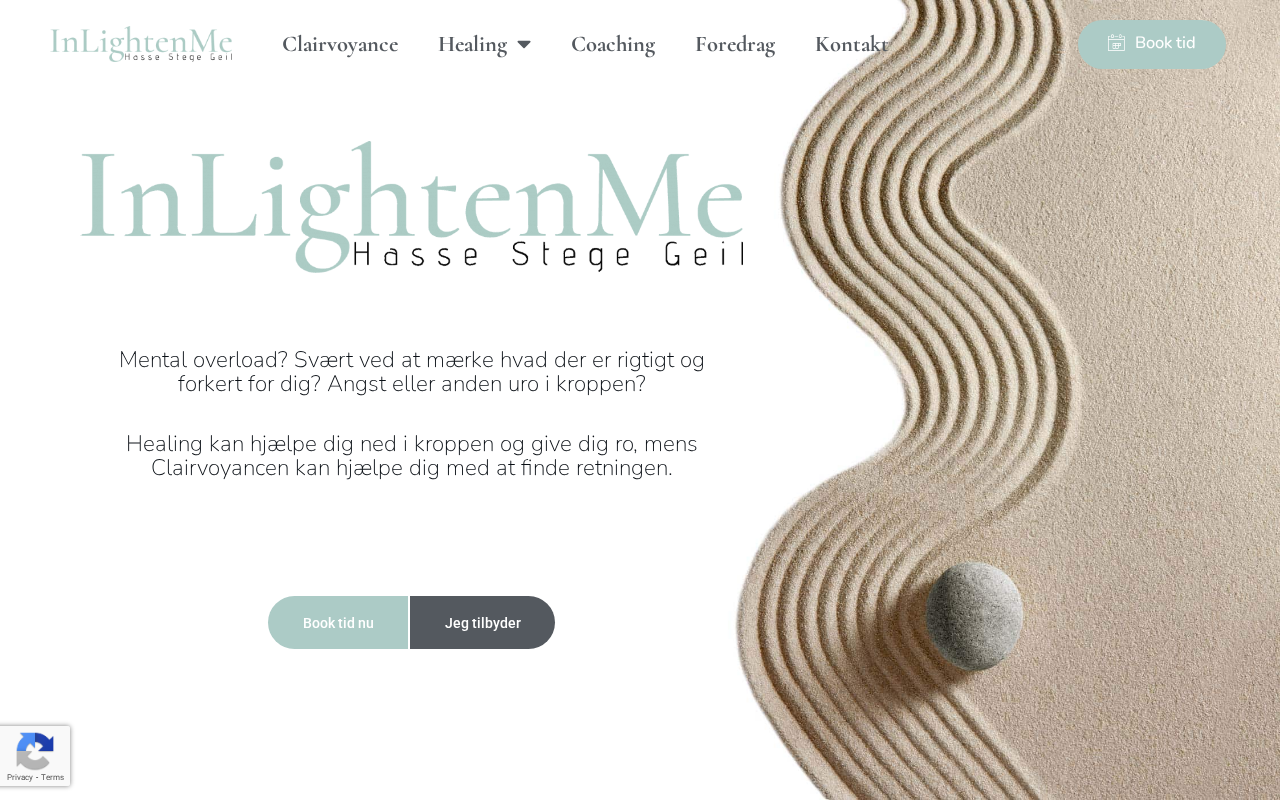Click the calendar icon in Book tid
The height and width of the screenshot is (800, 1280).
pos(1117,43)
